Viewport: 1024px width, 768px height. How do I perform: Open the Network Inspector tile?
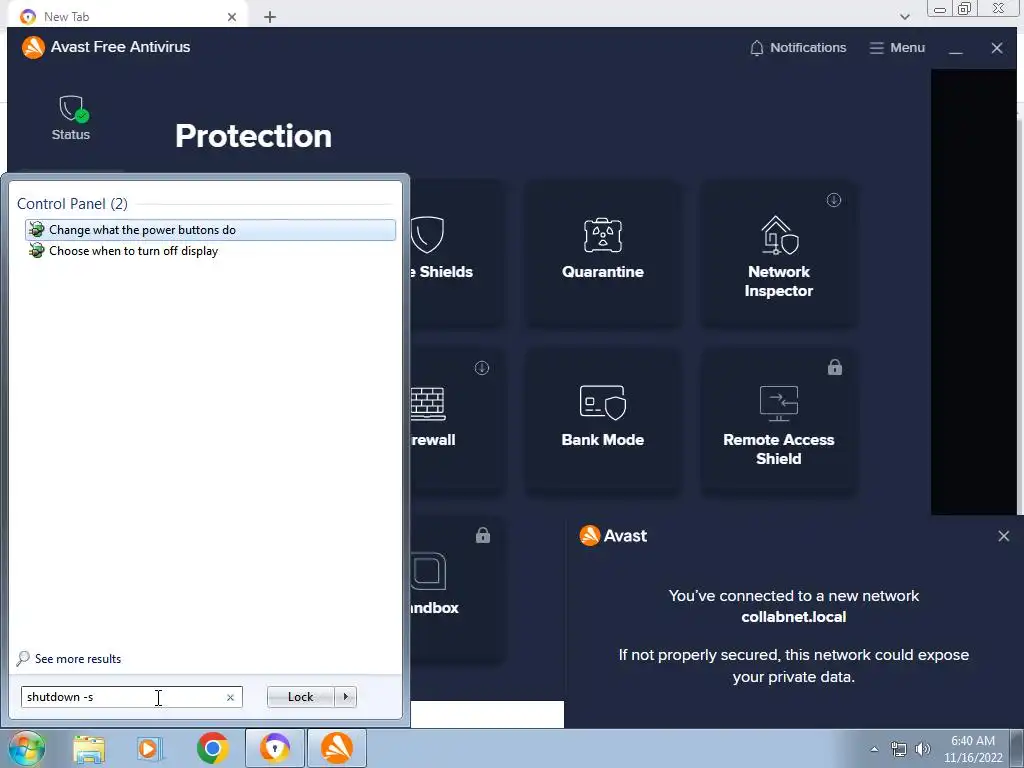pos(778,254)
